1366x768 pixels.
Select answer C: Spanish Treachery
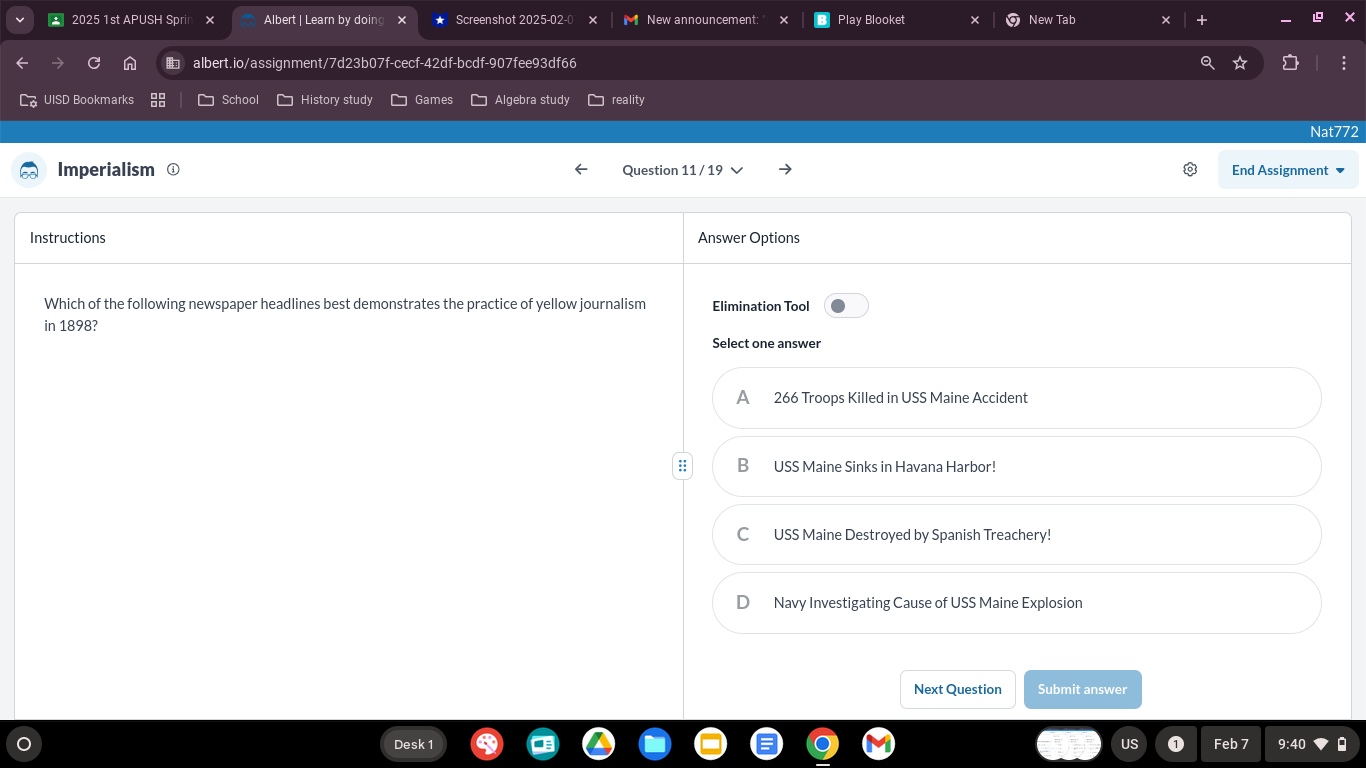1016,535
